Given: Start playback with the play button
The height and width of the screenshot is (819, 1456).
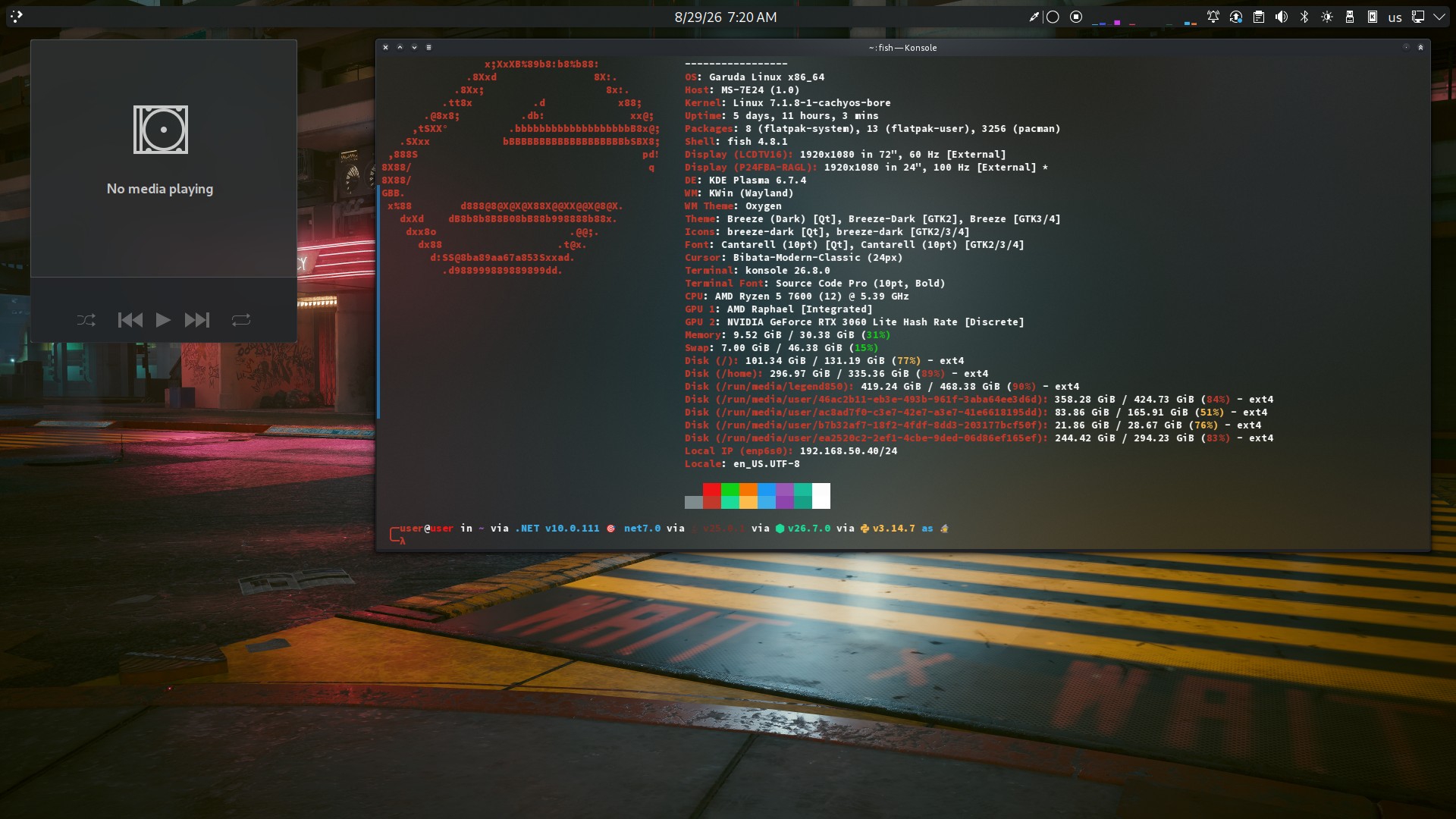Looking at the screenshot, I should [163, 320].
